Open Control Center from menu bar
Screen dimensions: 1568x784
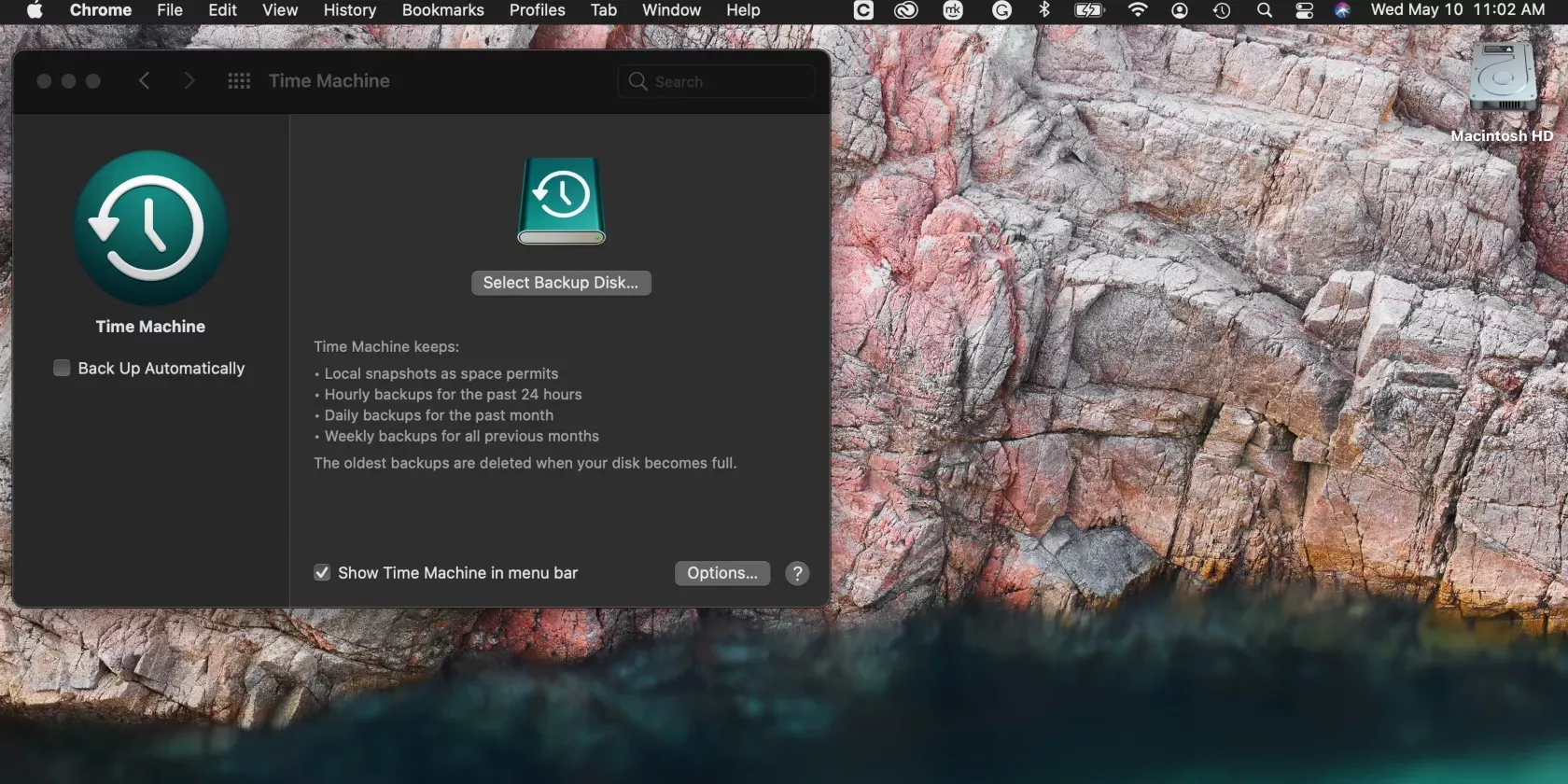1304,10
